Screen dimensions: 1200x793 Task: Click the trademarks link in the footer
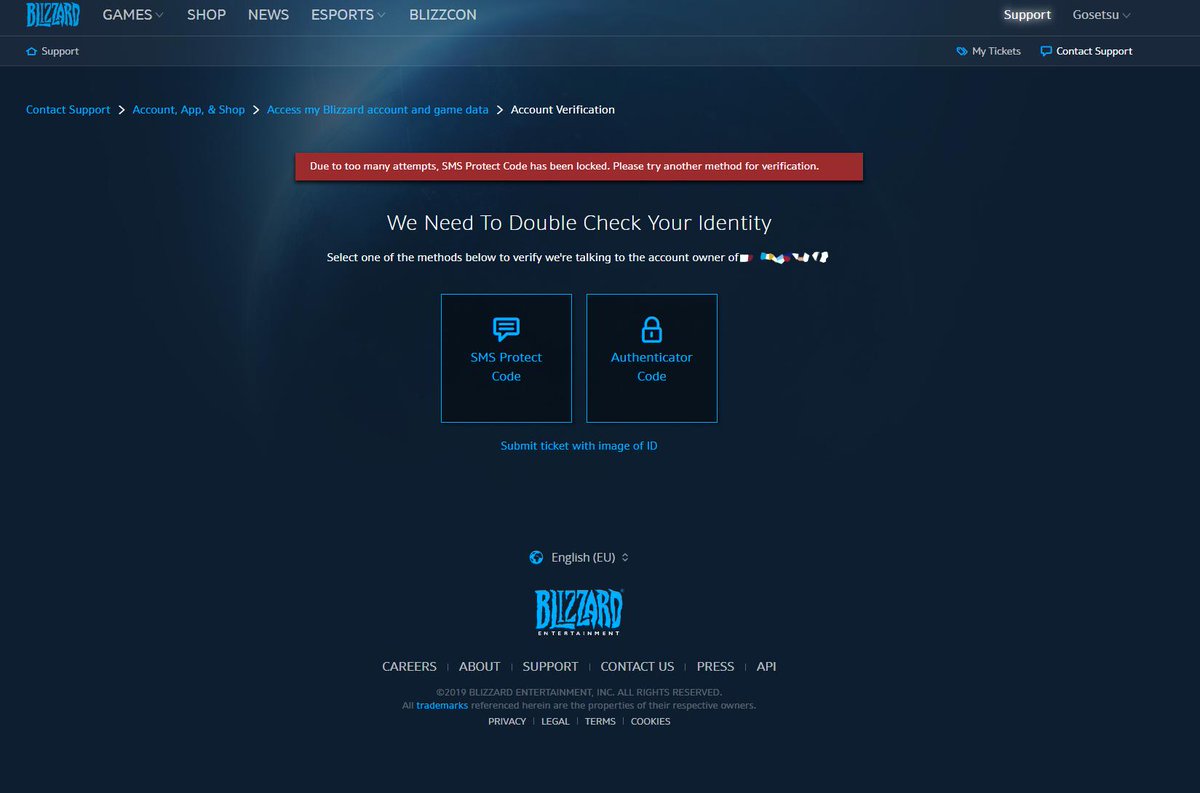tap(441, 705)
